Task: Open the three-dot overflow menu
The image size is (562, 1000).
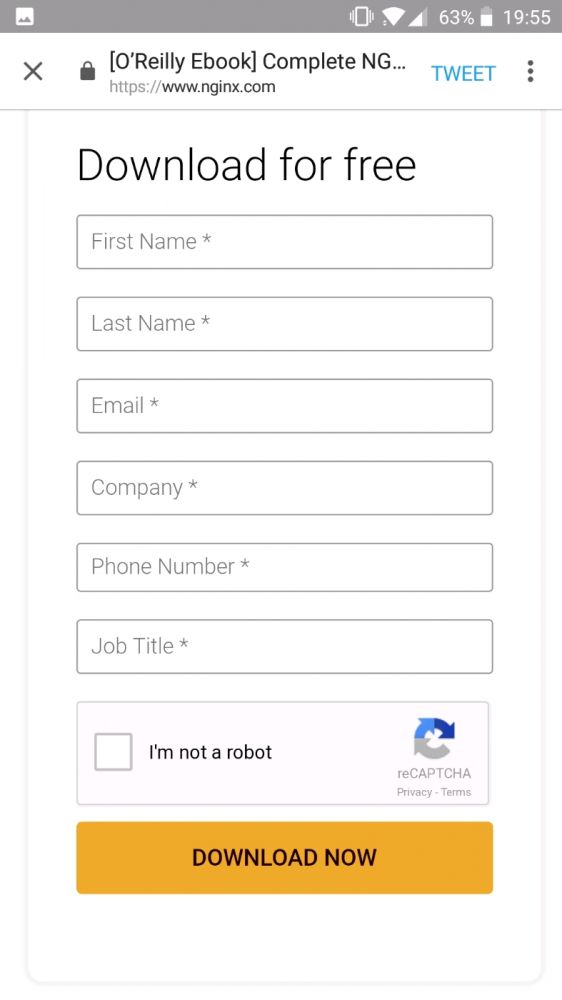Action: (530, 71)
